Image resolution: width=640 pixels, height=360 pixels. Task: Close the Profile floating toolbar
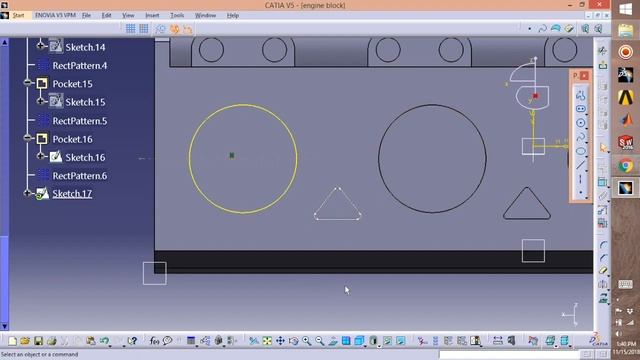tap(584, 76)
